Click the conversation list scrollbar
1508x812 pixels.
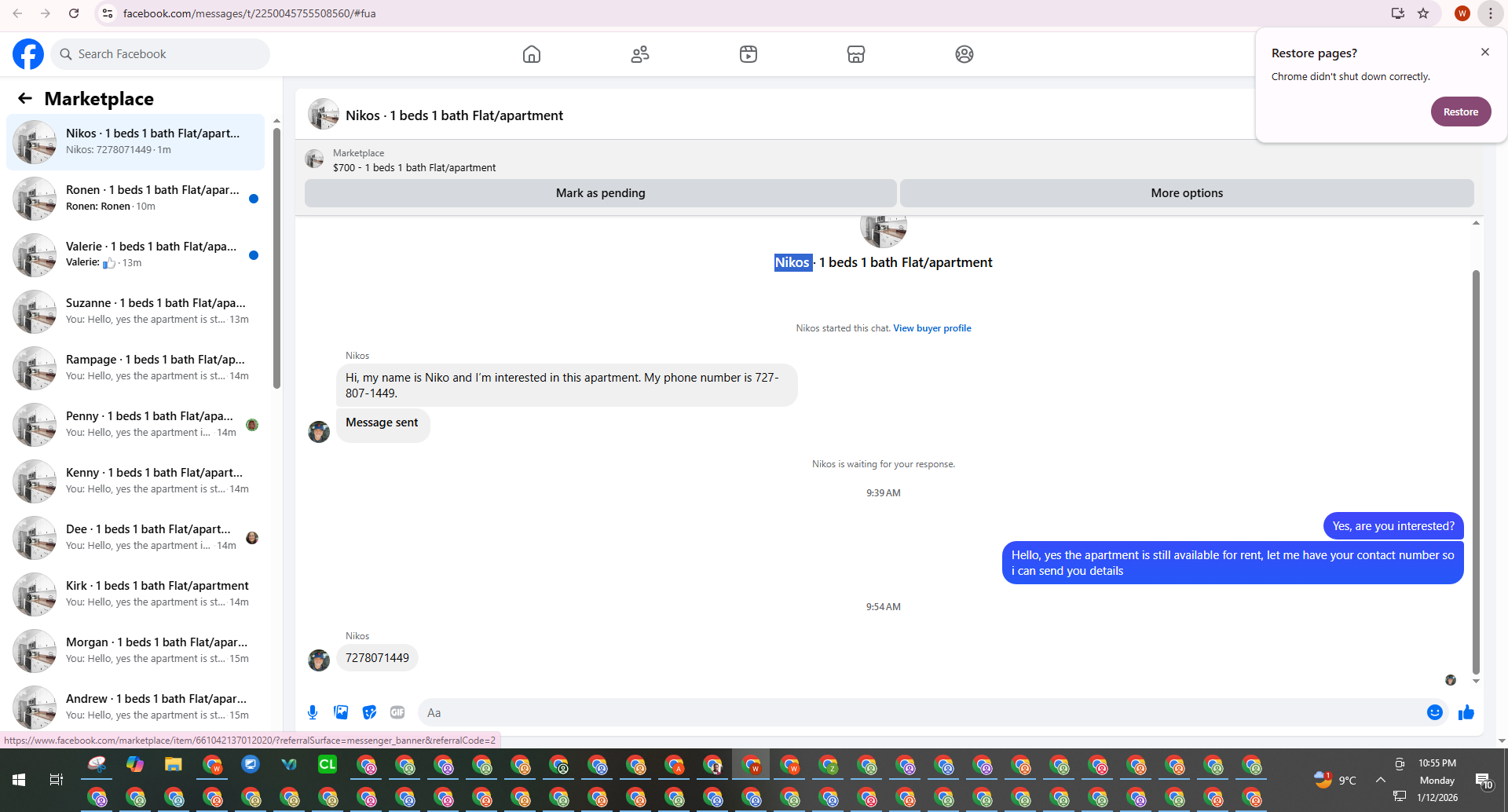point(276,259)
